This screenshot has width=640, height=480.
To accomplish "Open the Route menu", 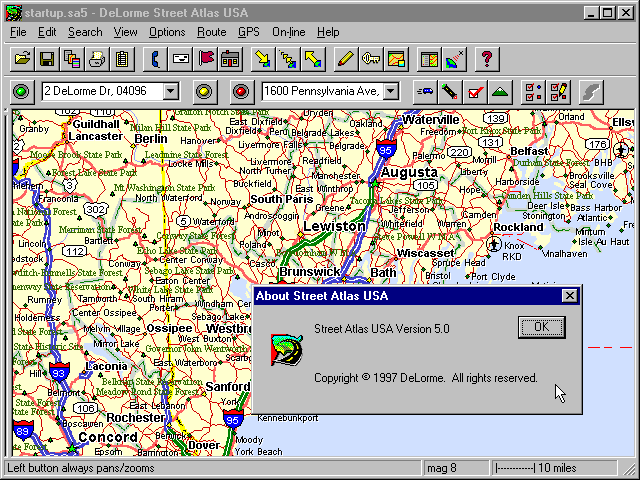I will tap(211, 32).
